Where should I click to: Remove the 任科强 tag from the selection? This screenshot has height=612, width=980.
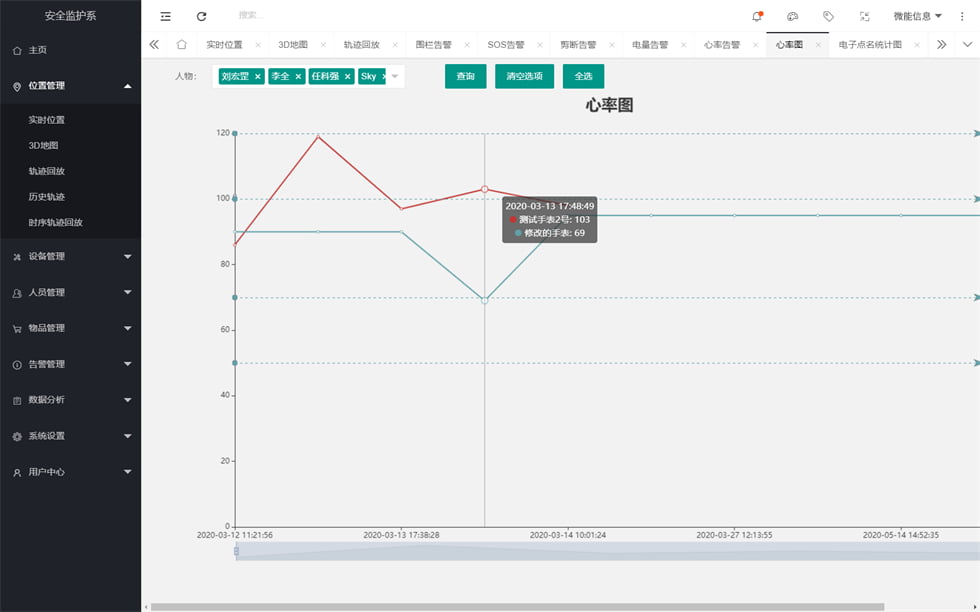coord(347,76)
